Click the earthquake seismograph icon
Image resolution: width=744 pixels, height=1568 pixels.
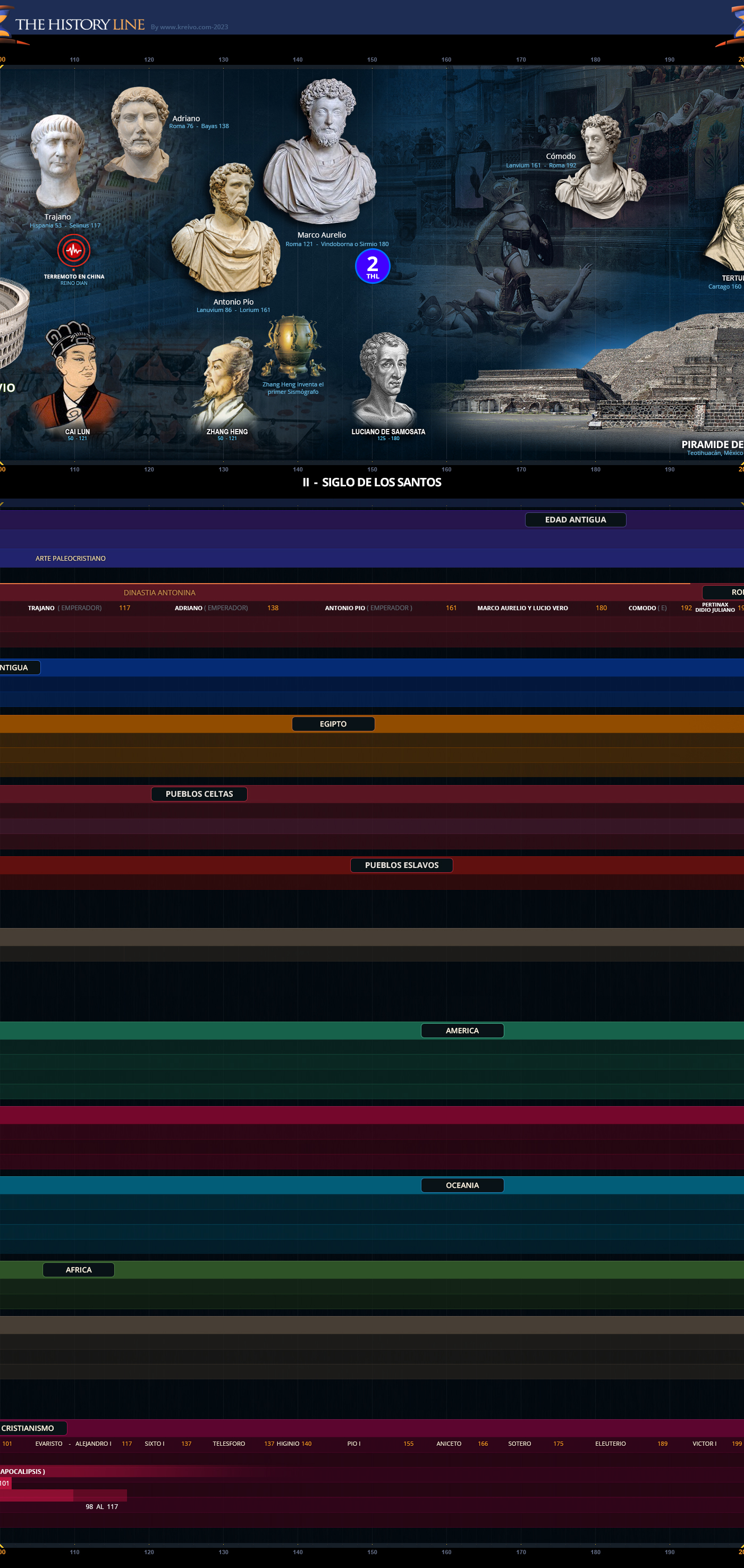pyautogui.click(x=74, y=250)
